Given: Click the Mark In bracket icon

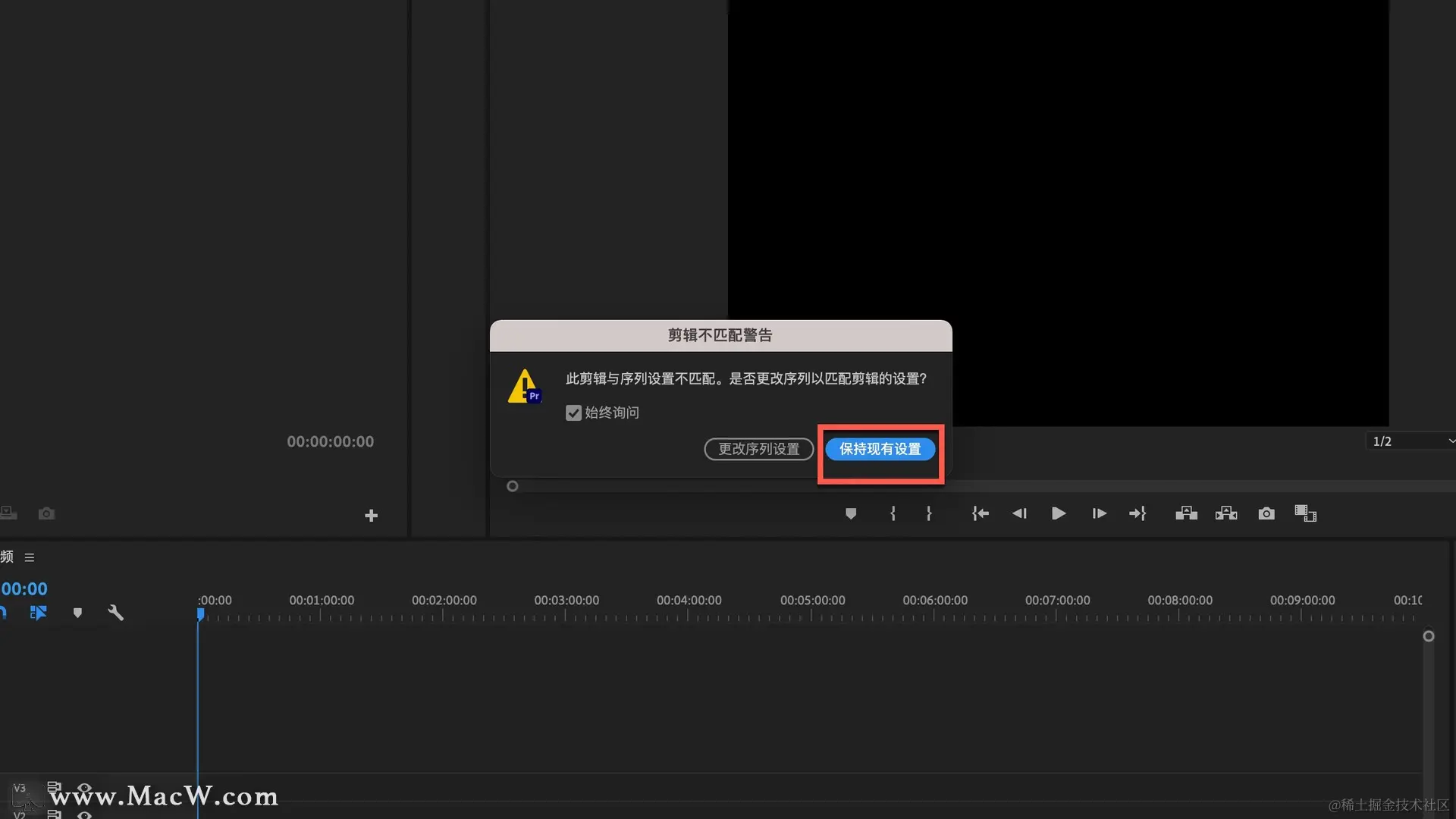Looking at the screenshot, I should 893,513.
